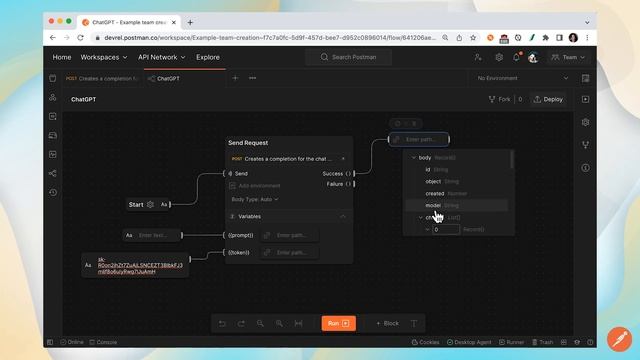Open the Monitors sidebar icon

click(x=53, y=154)
